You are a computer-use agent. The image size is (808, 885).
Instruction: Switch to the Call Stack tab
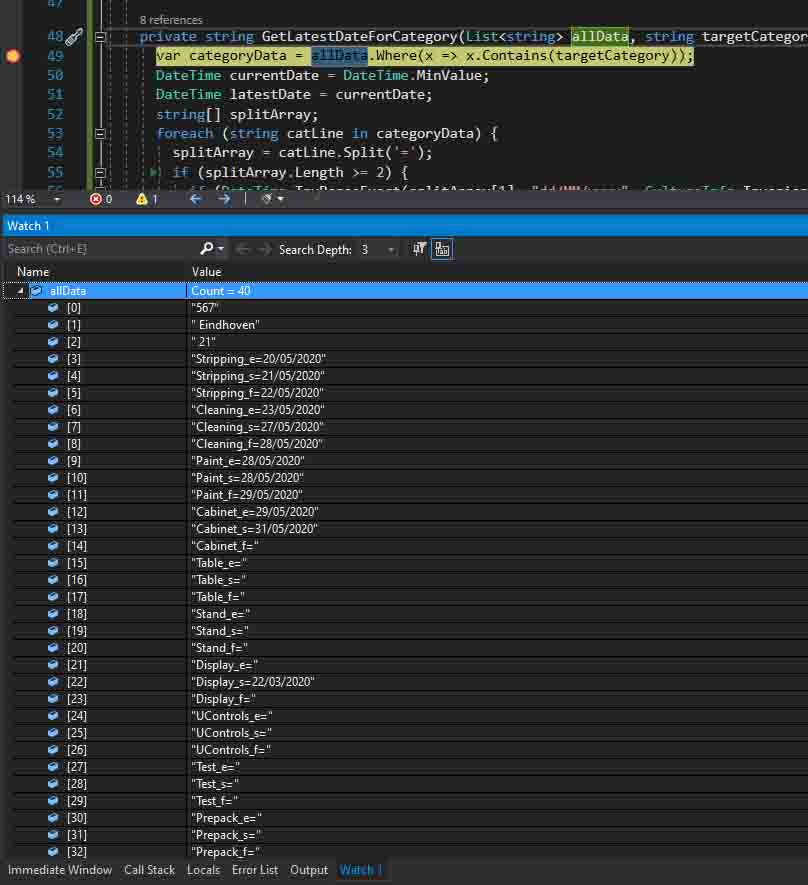(150, 870)
